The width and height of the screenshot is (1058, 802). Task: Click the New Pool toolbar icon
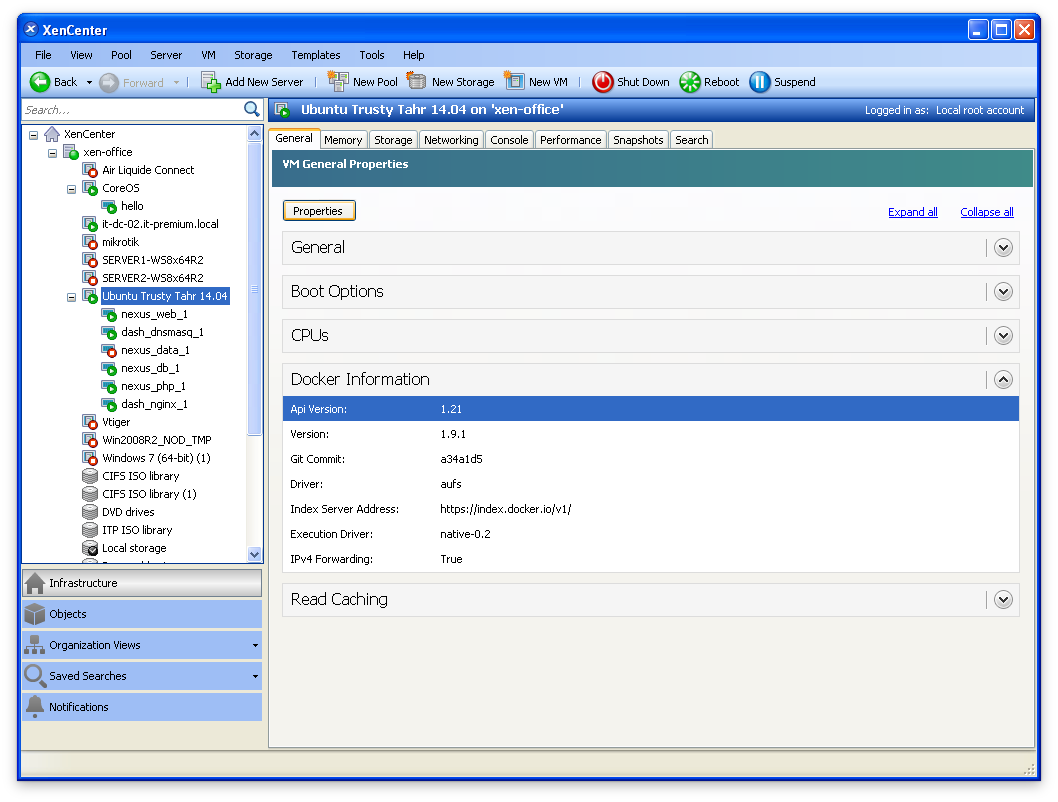tap(338, 82)
